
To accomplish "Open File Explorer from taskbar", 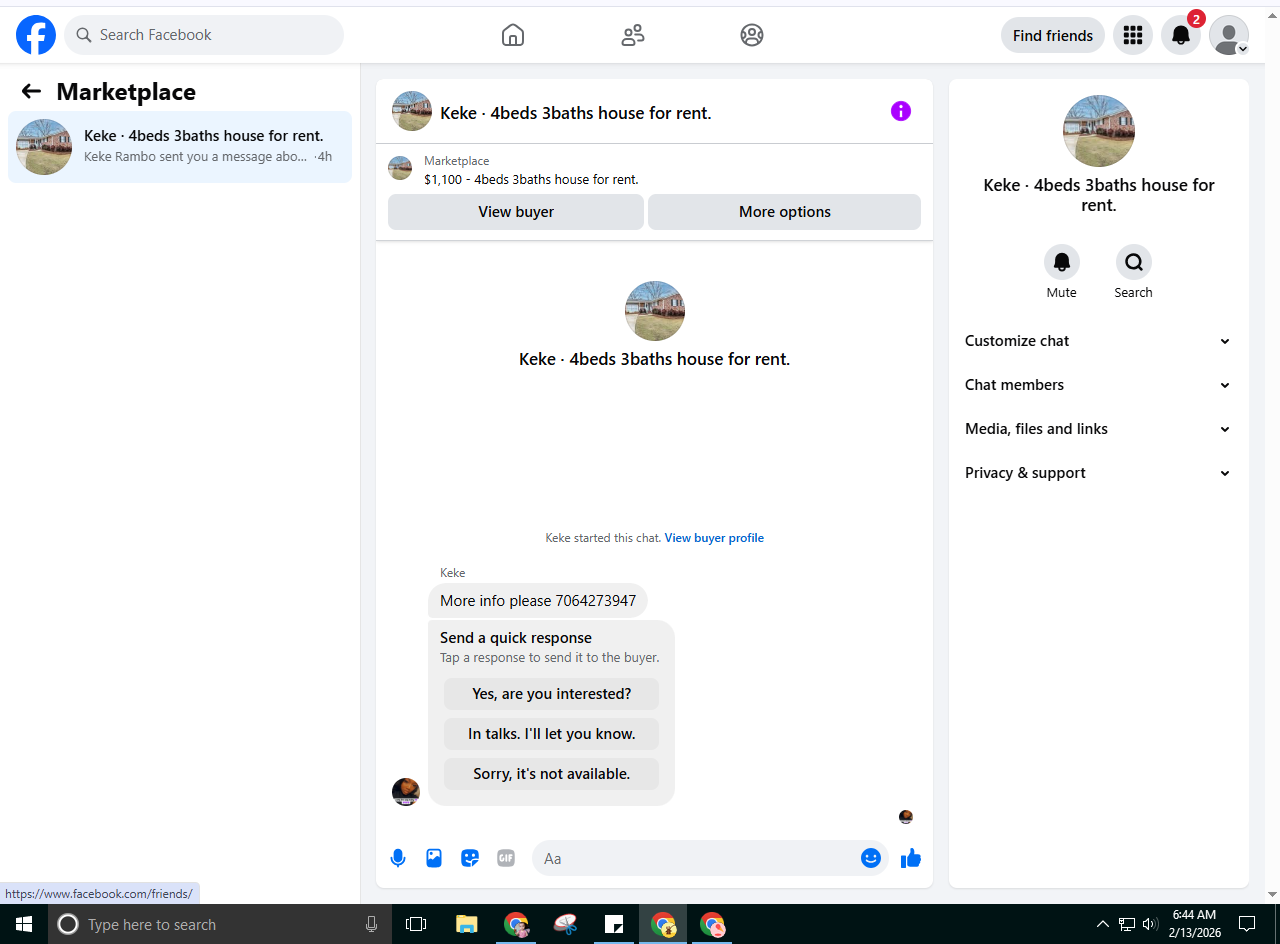I will pyautogui.click(x=466, y=924).
